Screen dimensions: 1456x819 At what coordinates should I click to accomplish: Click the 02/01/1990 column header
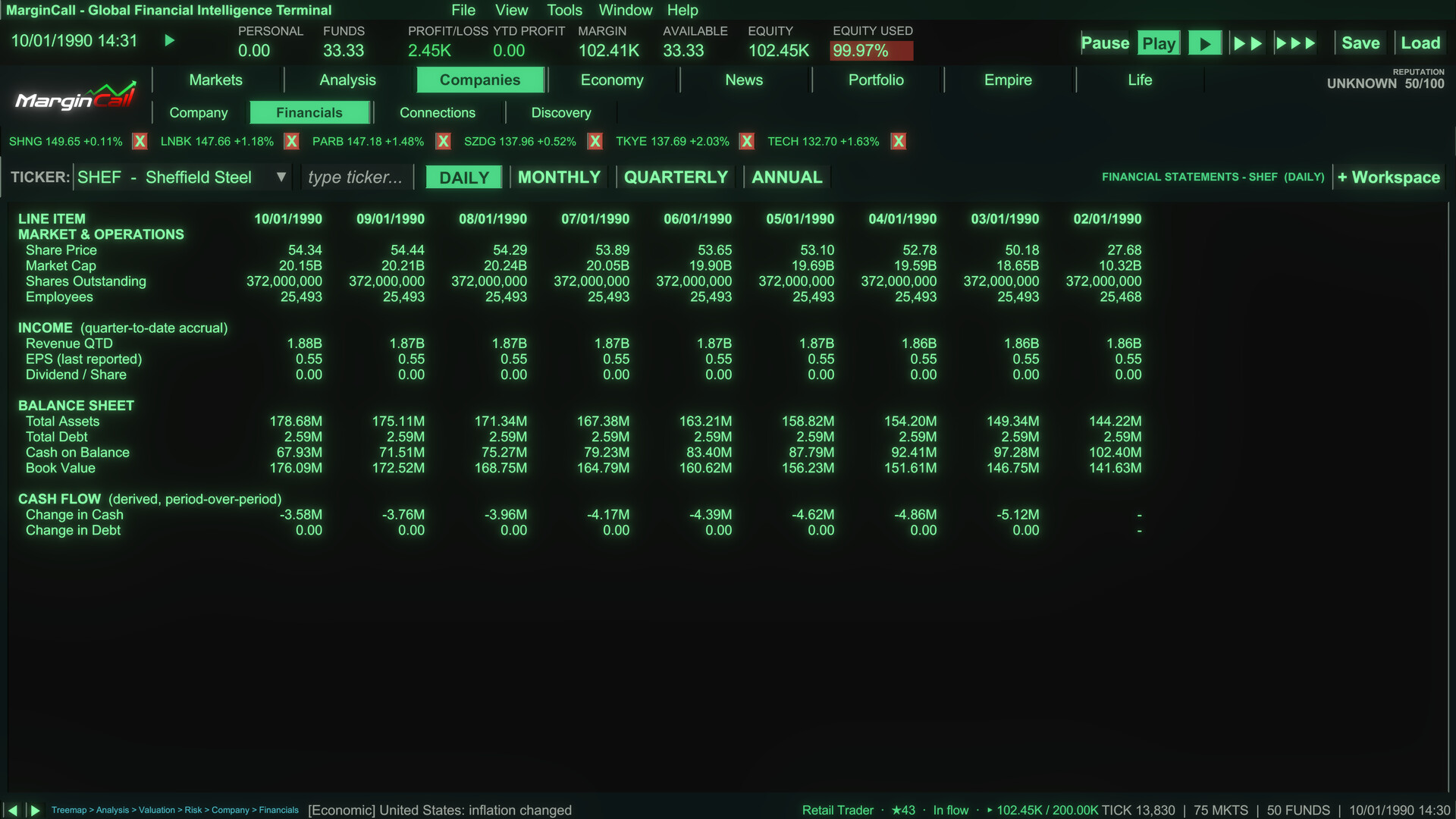(x=1107, y=219)
